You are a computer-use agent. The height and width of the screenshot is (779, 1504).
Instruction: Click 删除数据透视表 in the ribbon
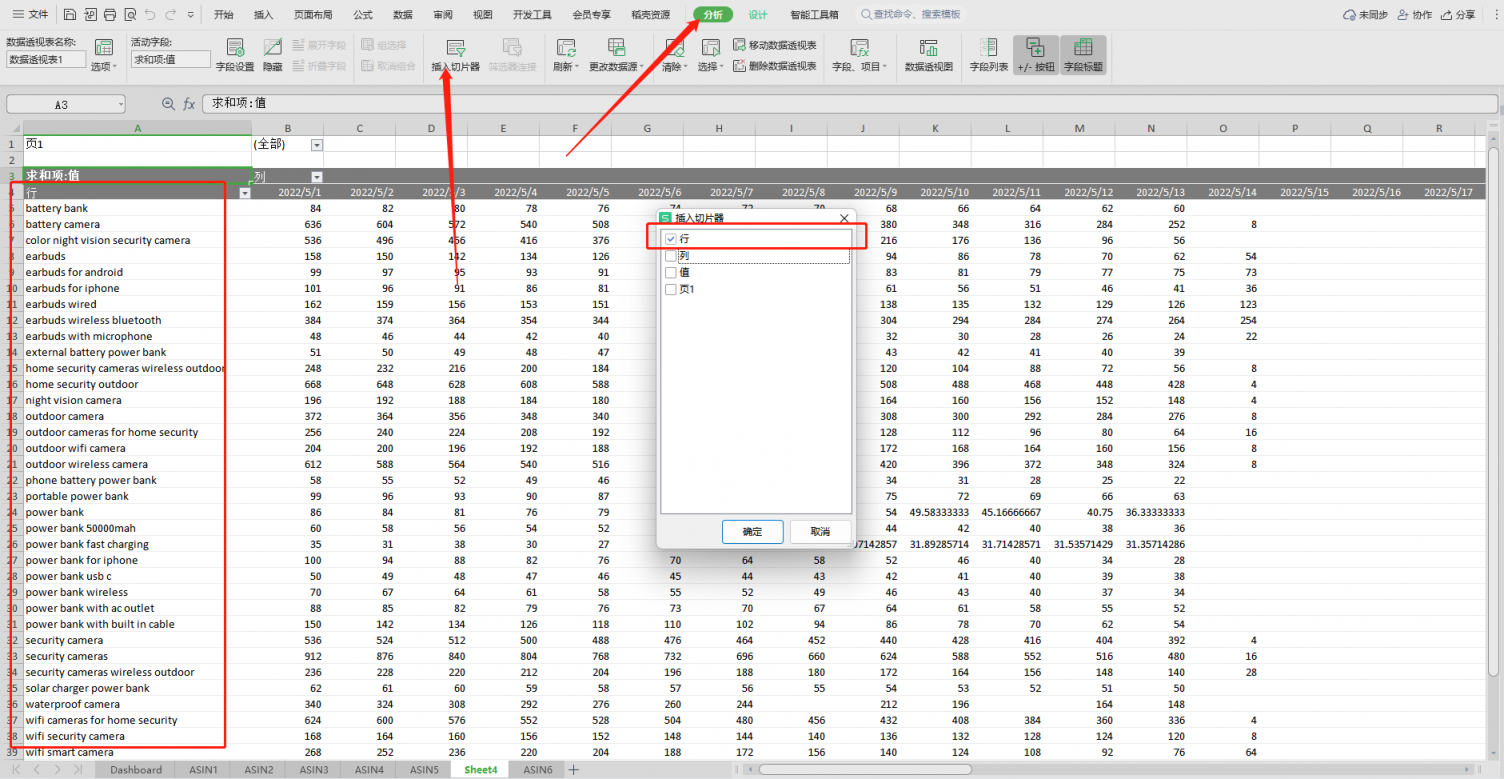click(775, 66)
